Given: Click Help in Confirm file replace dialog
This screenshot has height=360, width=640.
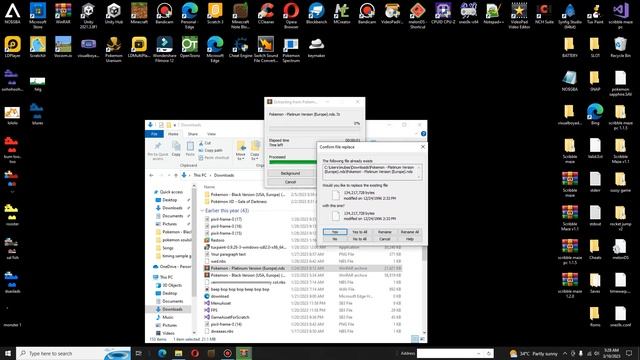Looking at the screenshot, I should click(x=409, y=239).
